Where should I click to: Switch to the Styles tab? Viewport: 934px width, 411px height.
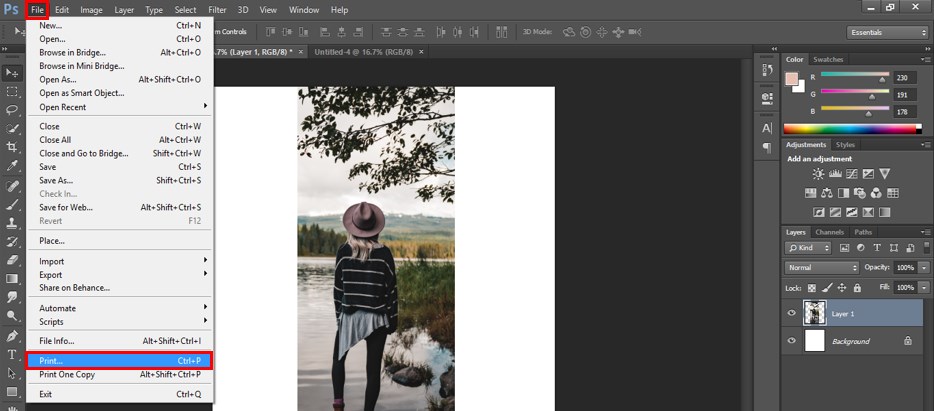coord(845,145)
